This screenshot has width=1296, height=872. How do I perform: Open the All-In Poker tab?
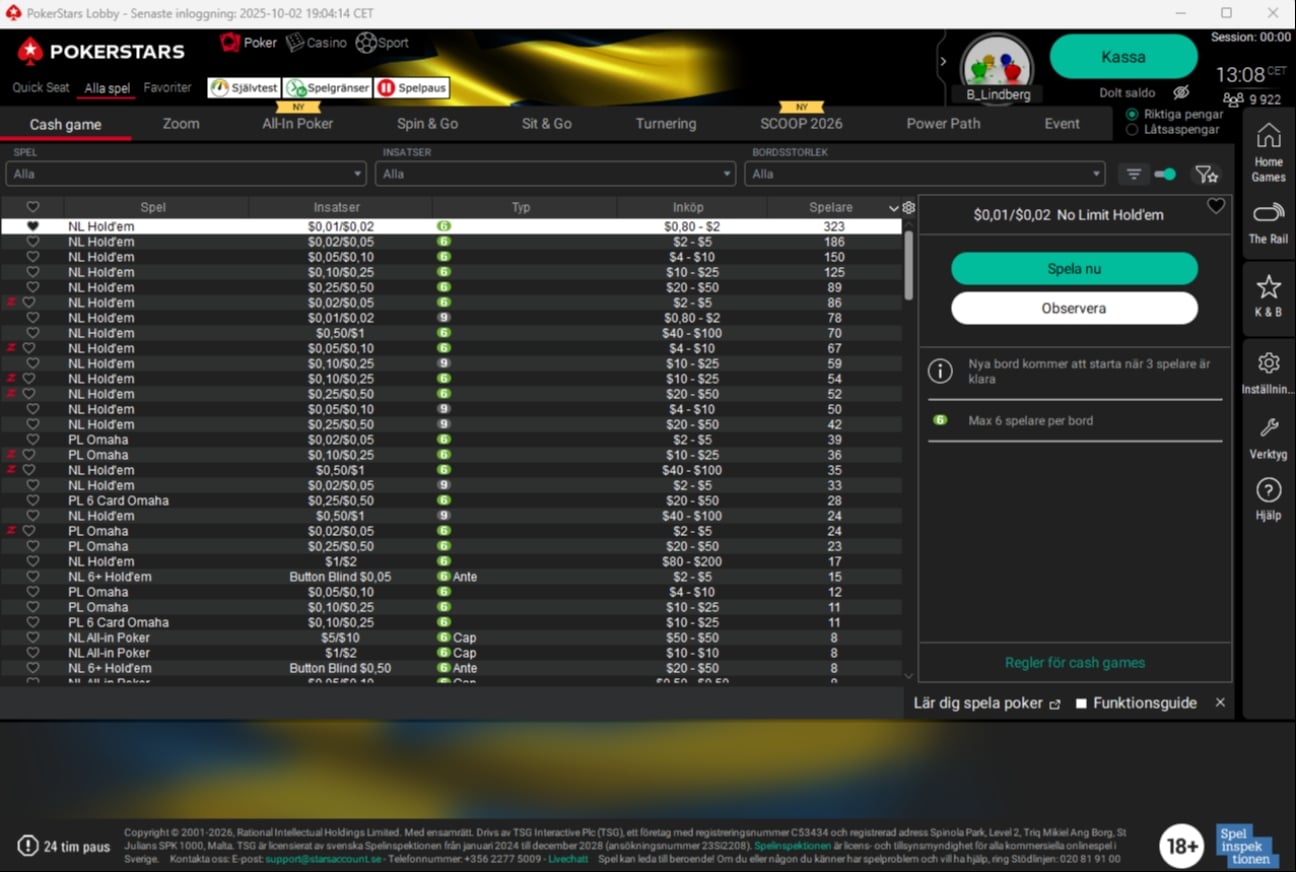298,124
